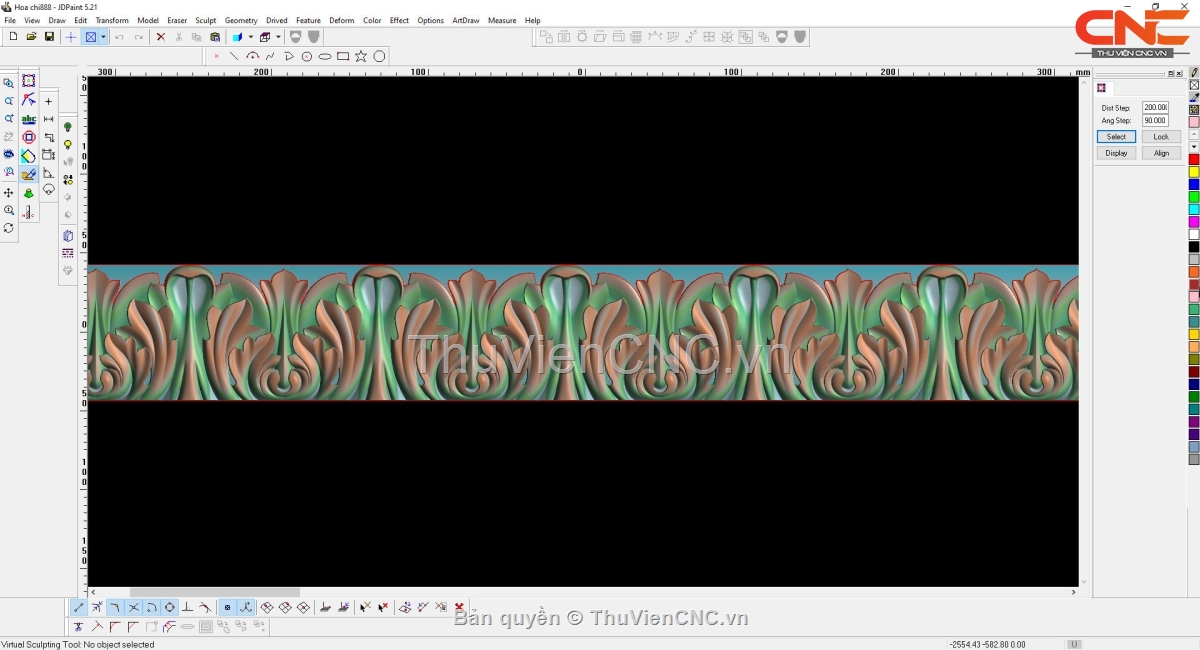The image size is (1200, 650).
Task: Expand the selection box mode dropdown arrow
Action: pos(103,37)
